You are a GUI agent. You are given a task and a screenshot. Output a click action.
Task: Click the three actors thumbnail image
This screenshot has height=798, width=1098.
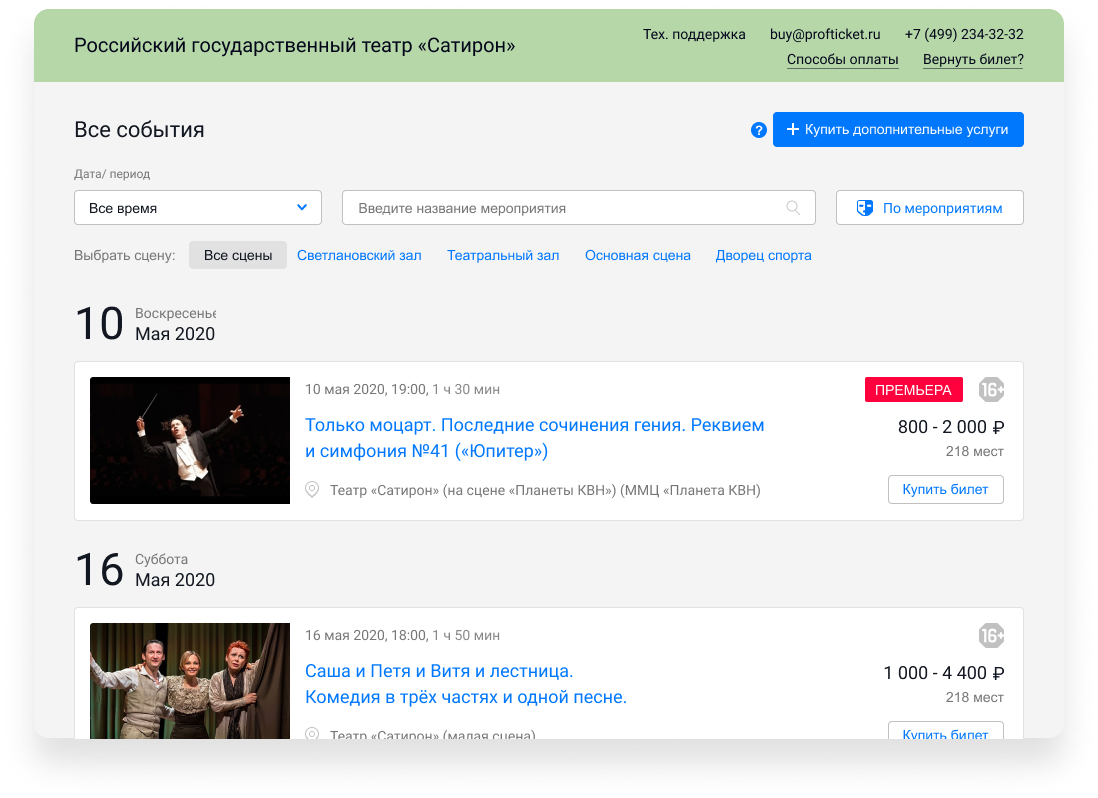(x=190, y=681)
